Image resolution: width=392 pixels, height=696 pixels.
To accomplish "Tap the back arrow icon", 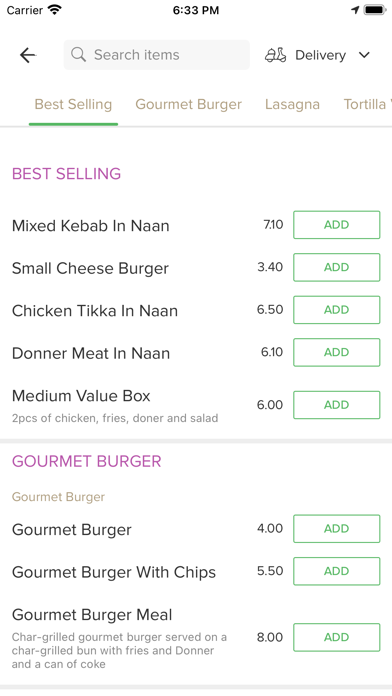I will point(28,55).
